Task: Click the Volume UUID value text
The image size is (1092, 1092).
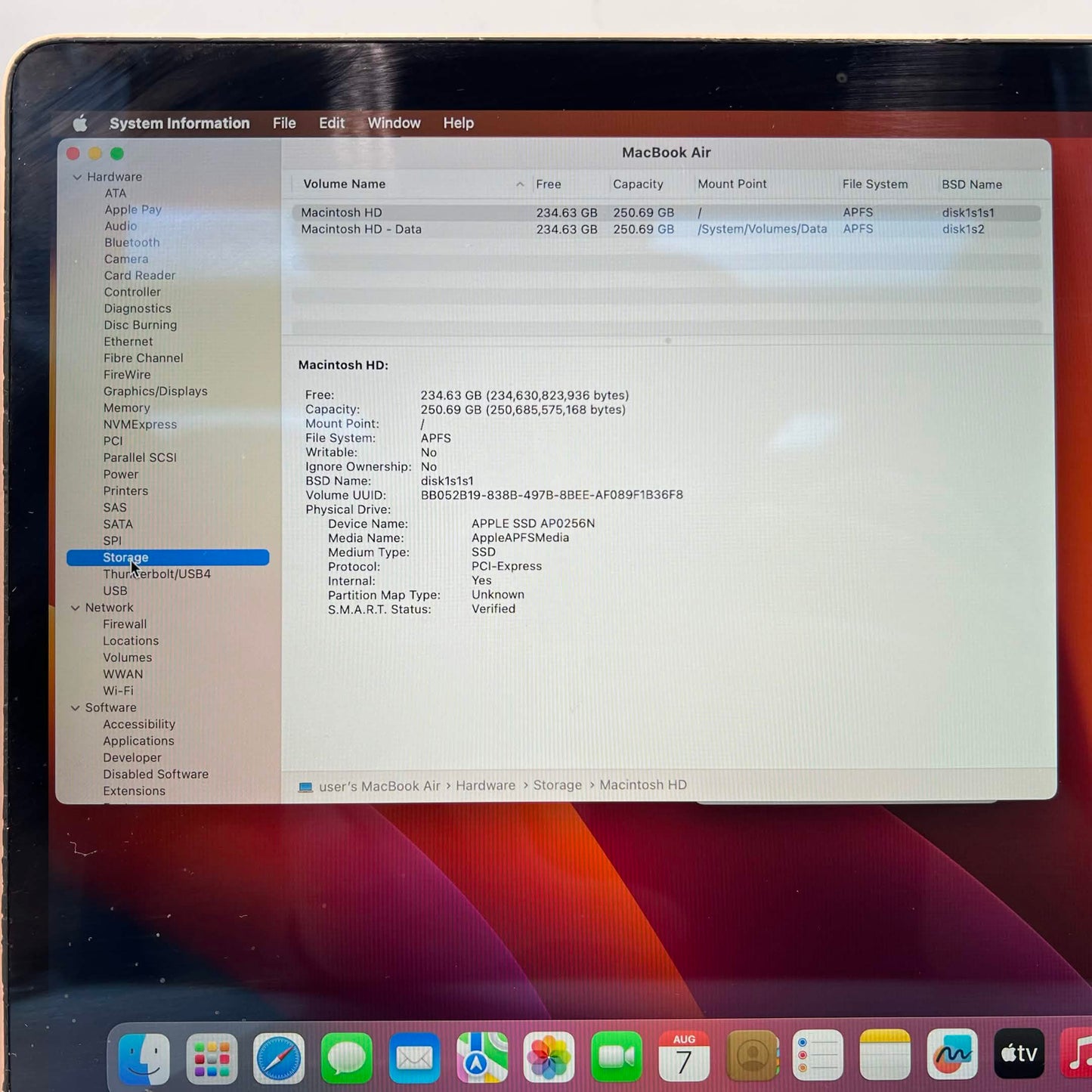Action: click(x=552, y=495)
